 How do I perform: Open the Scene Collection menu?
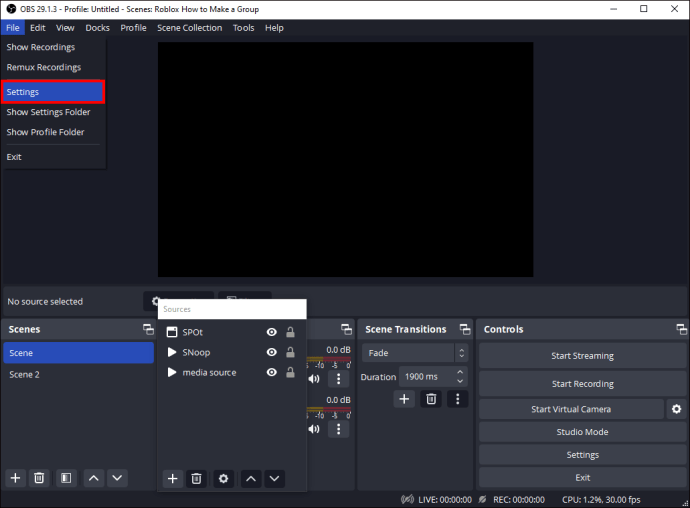click(x=190, y=28)
